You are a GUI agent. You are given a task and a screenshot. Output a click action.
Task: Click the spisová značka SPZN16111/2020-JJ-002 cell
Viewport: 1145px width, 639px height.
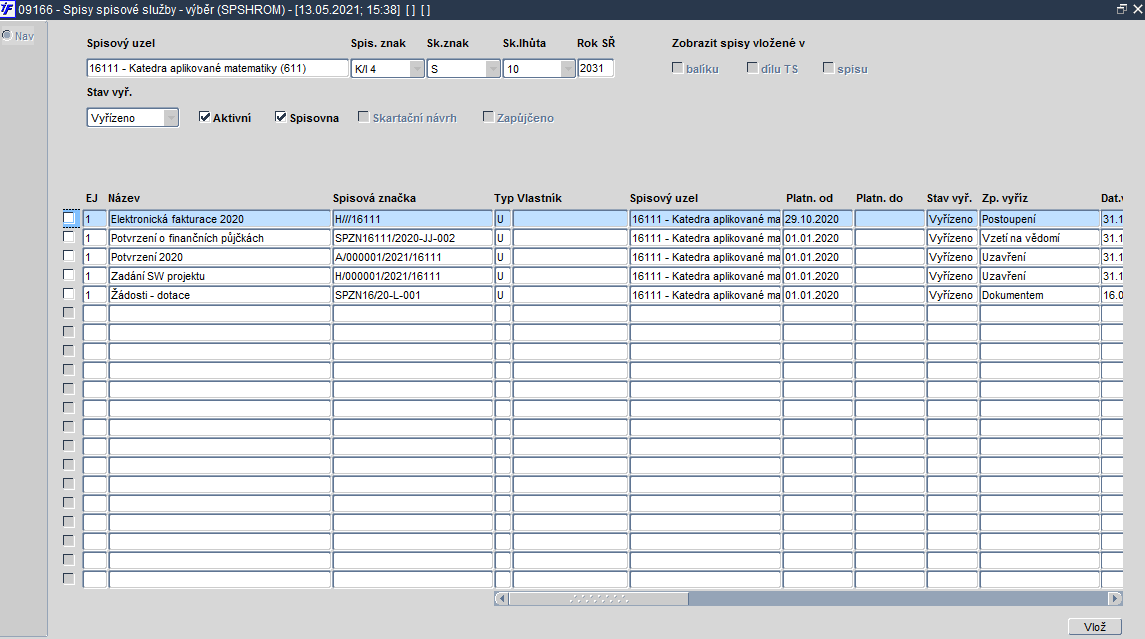click(413, 238)
